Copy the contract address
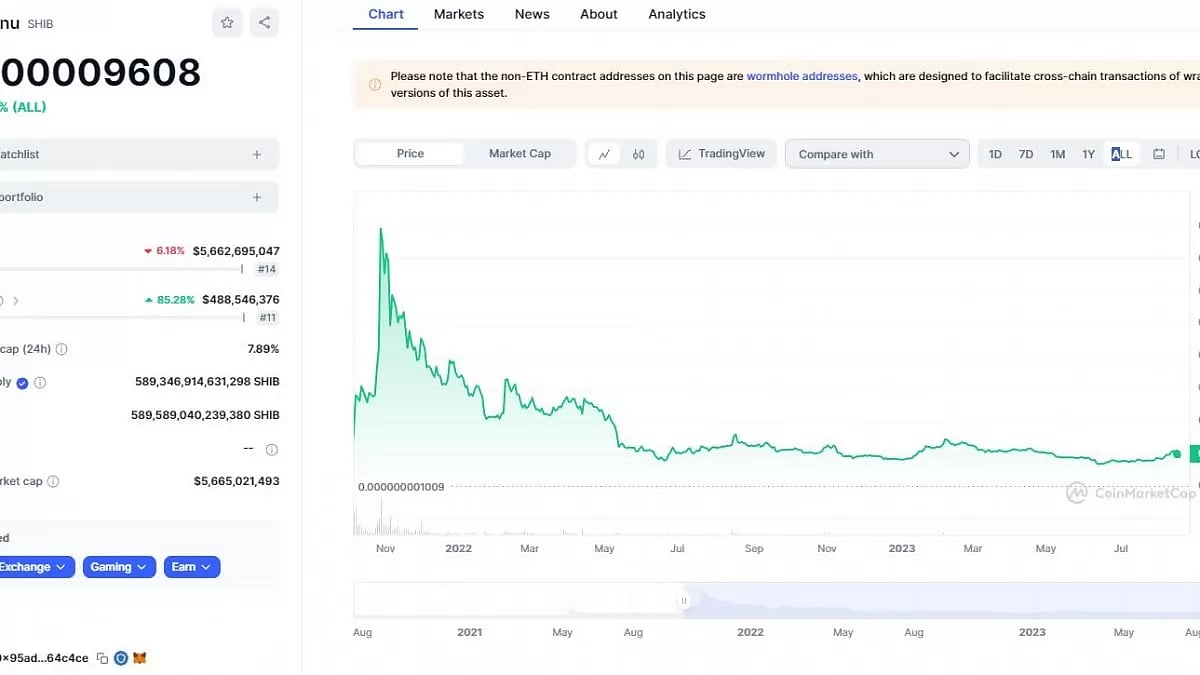This screenshot has width=1200, height=675. [x=102, y=658]
